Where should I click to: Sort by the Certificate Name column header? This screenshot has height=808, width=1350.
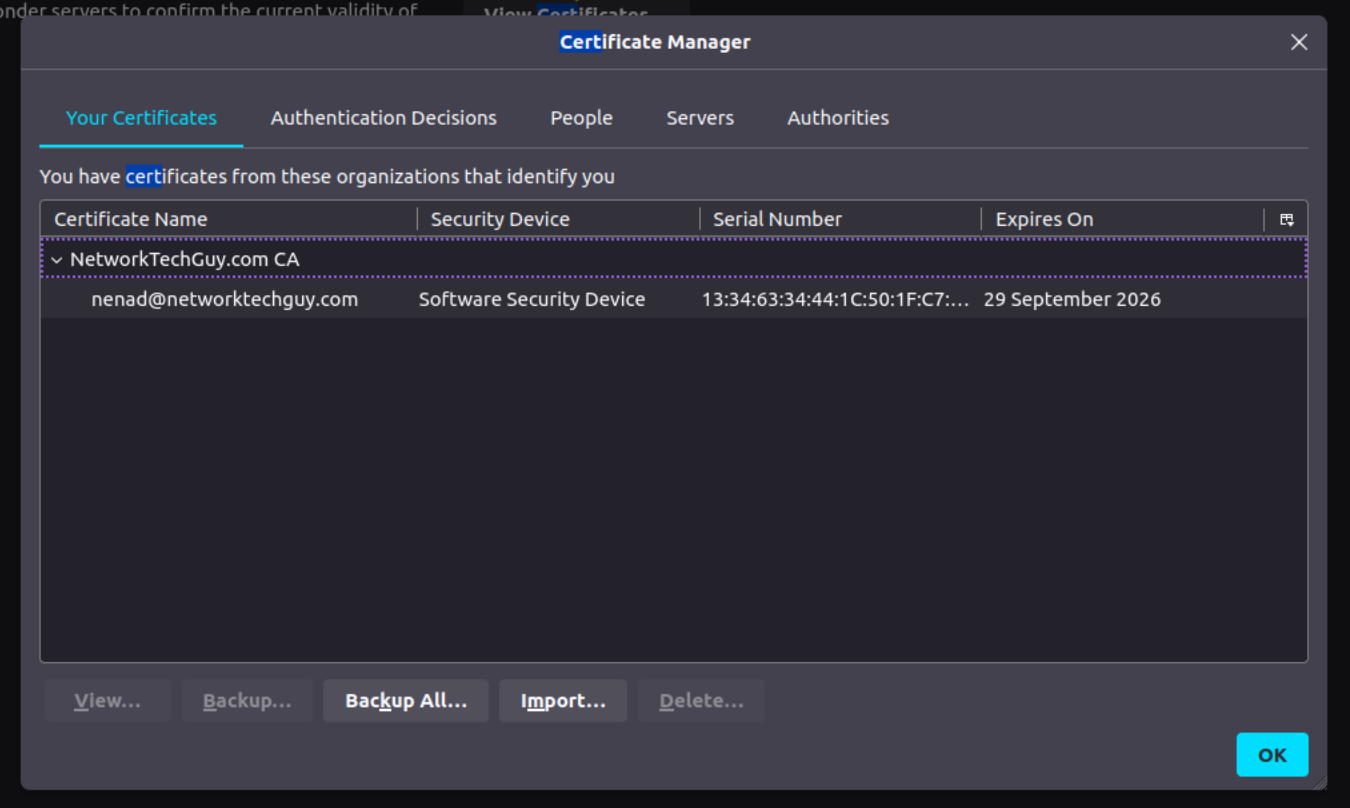(229, 219)
